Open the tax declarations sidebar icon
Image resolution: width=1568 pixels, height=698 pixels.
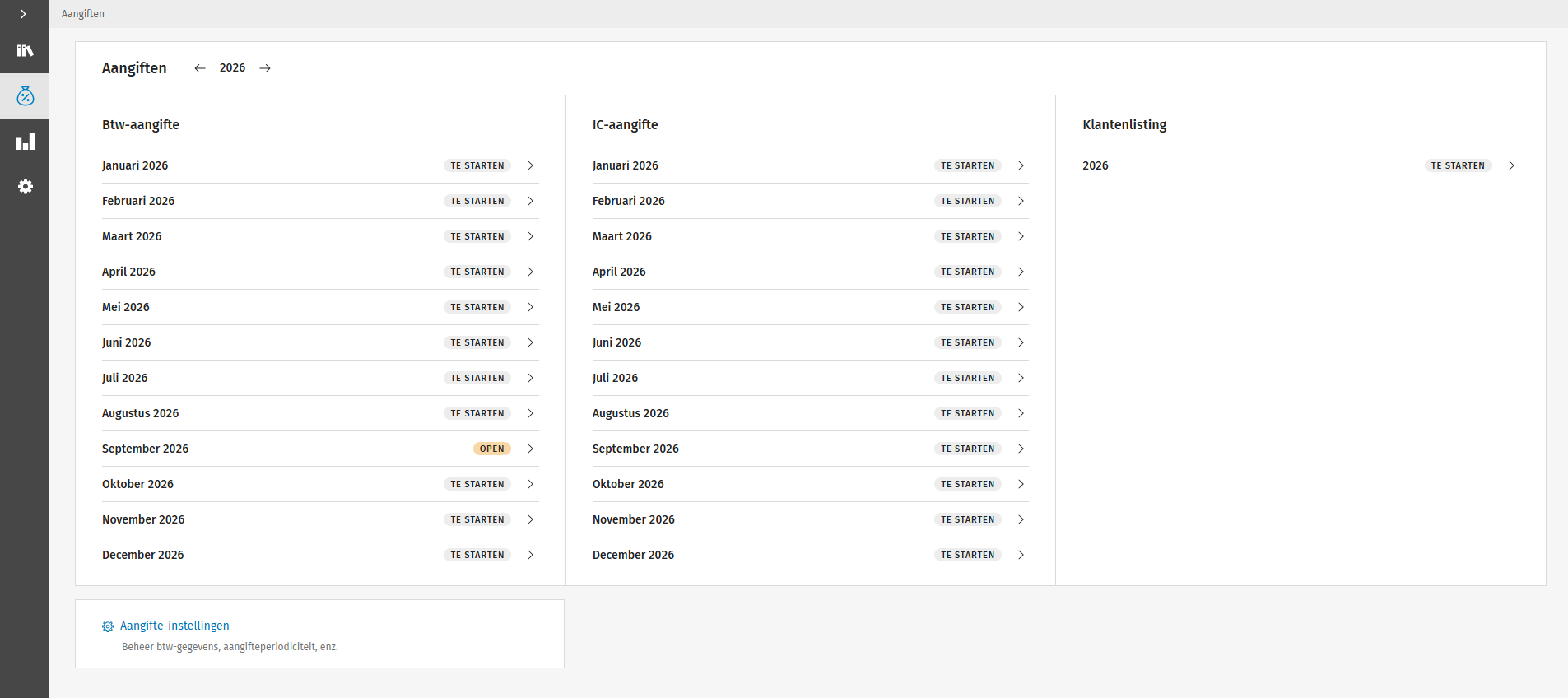point(25,96)
